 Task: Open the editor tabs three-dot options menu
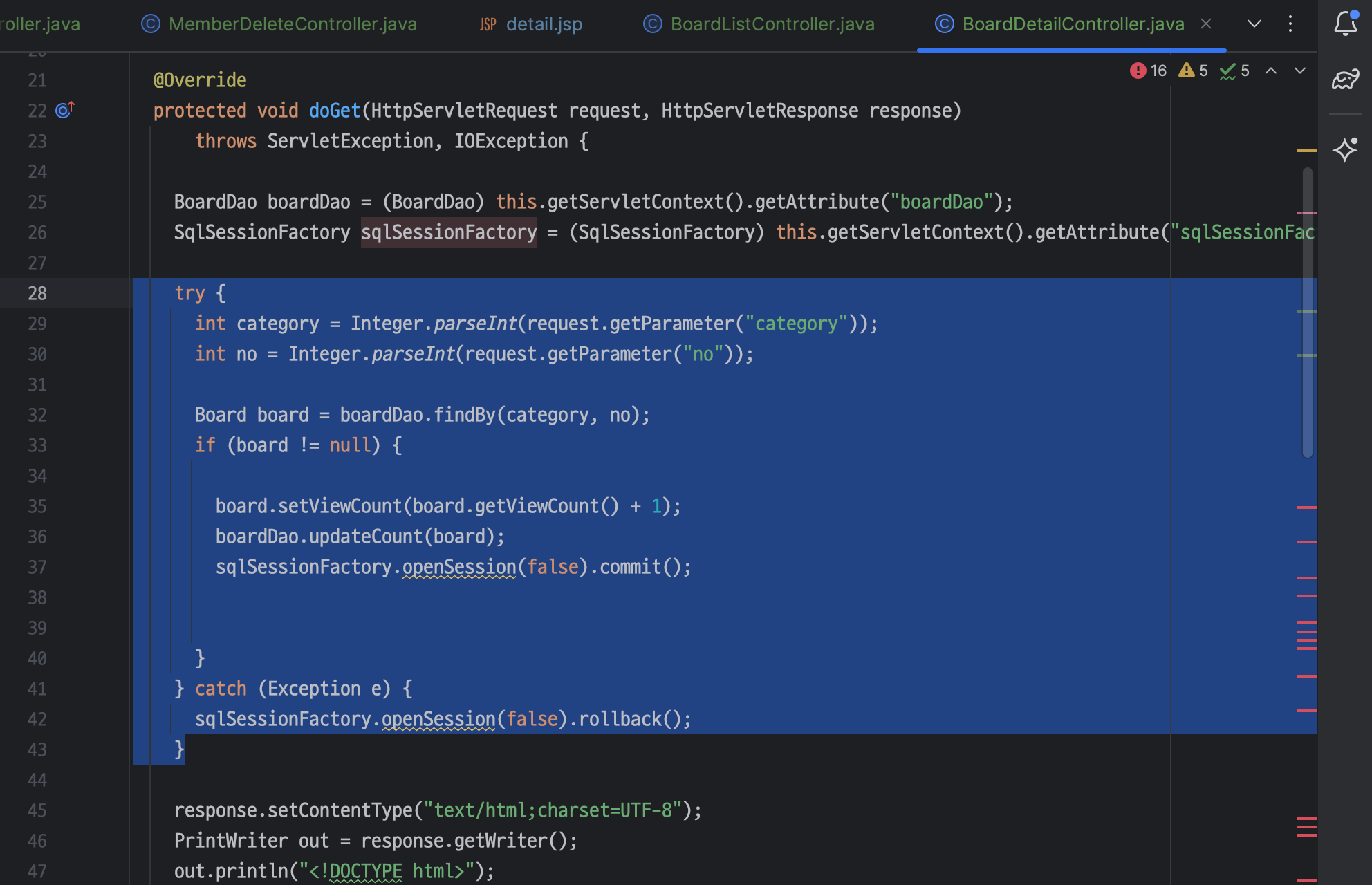(1290, 24)
